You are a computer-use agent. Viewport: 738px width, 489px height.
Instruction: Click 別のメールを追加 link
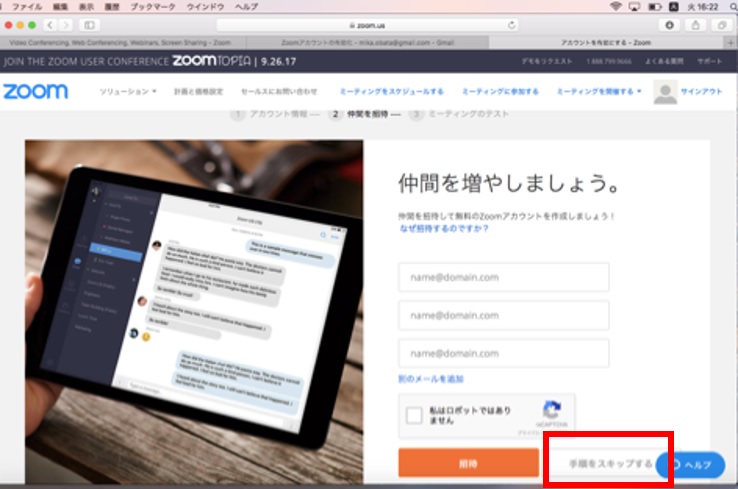[x=431, y=378]
